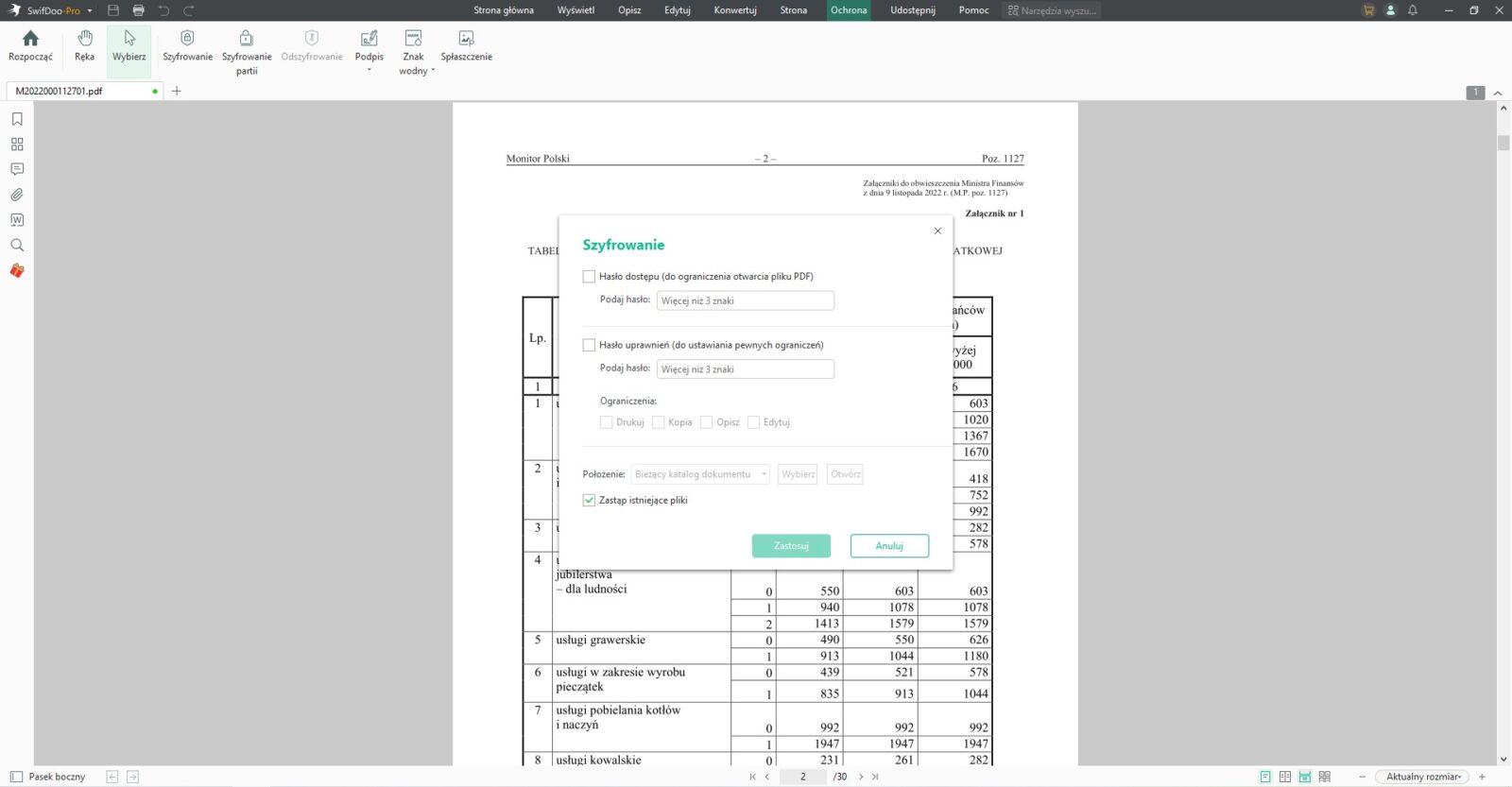
Task: Open the attachments paperclip panel
Action: click(17, 195)
